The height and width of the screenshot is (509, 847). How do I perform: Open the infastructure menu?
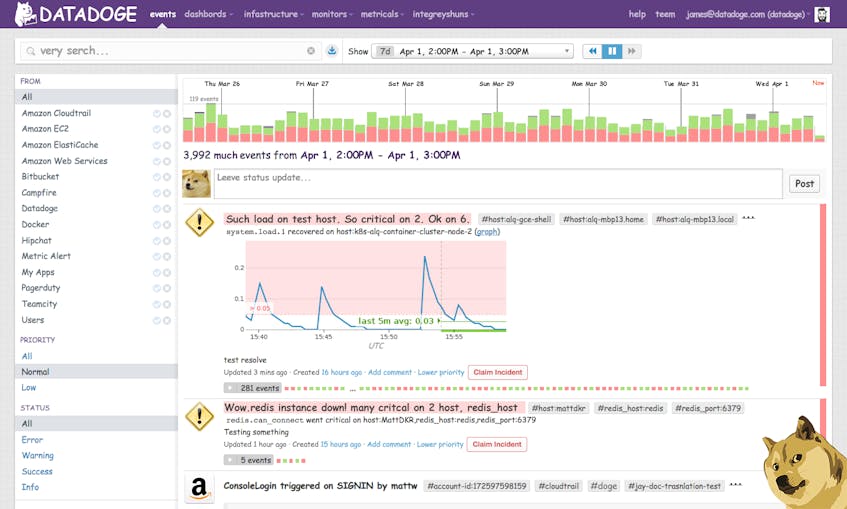[x=273, y=14]
